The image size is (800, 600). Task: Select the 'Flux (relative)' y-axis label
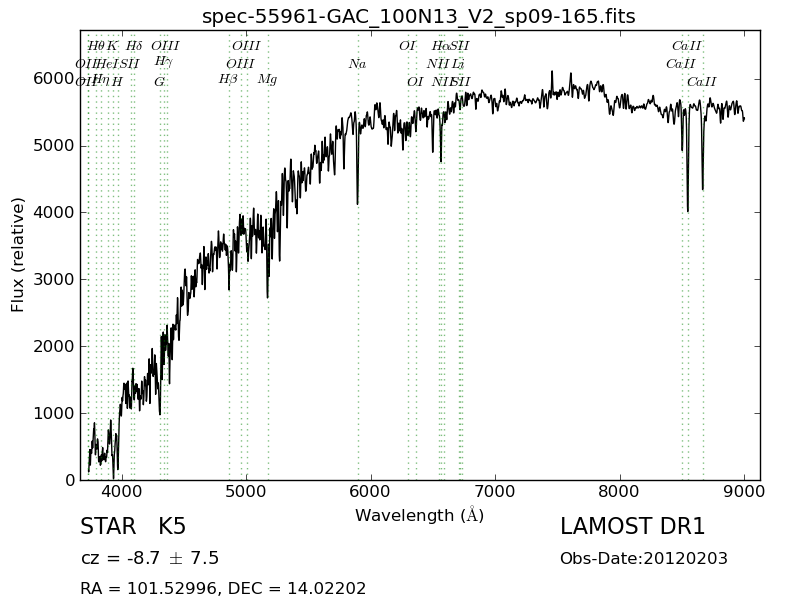(17, 255)
